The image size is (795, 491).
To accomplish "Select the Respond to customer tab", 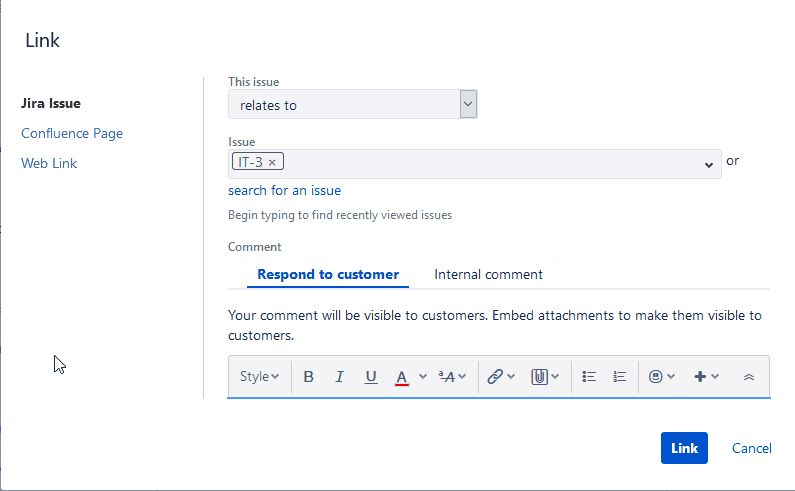I will [x=328, y=274].
